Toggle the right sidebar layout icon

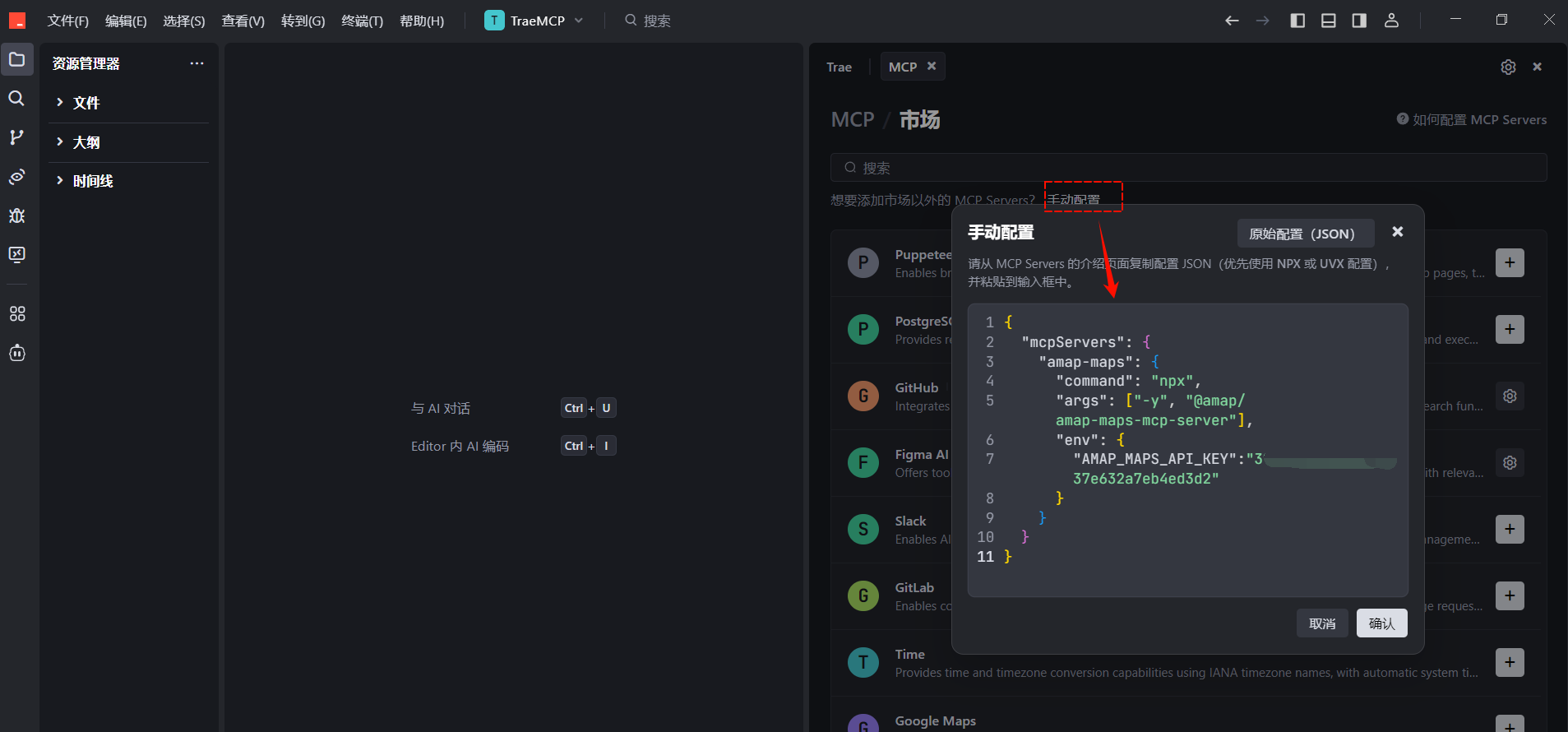[1359, 21]
